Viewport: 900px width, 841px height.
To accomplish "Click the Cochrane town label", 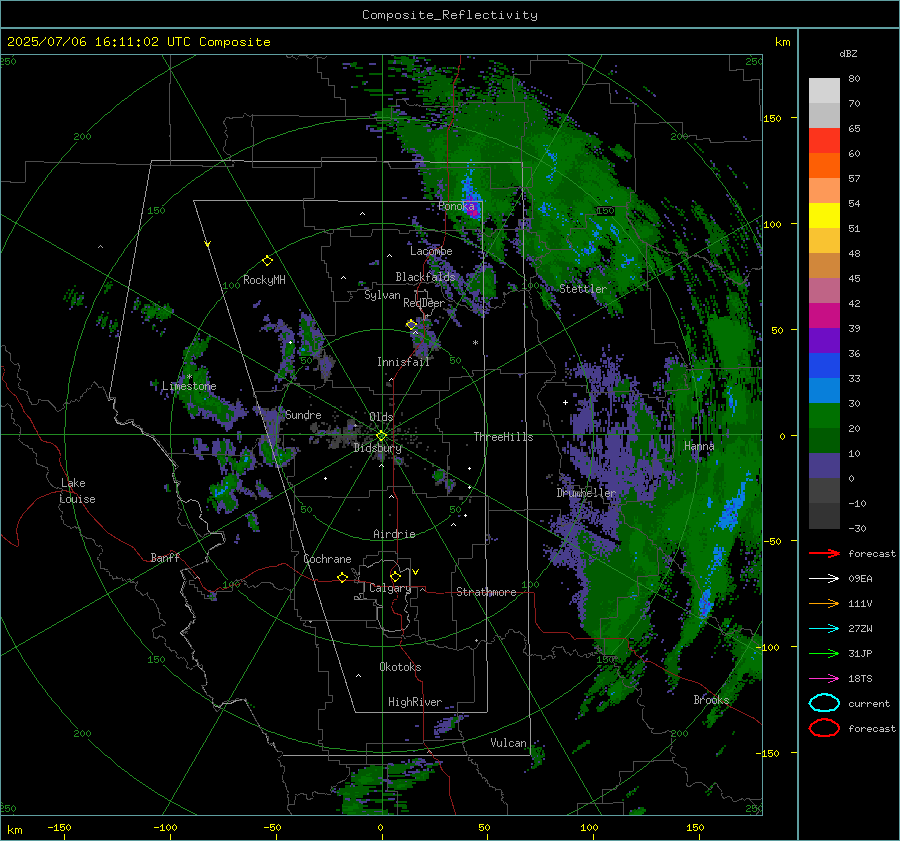I will coord(327,559).
